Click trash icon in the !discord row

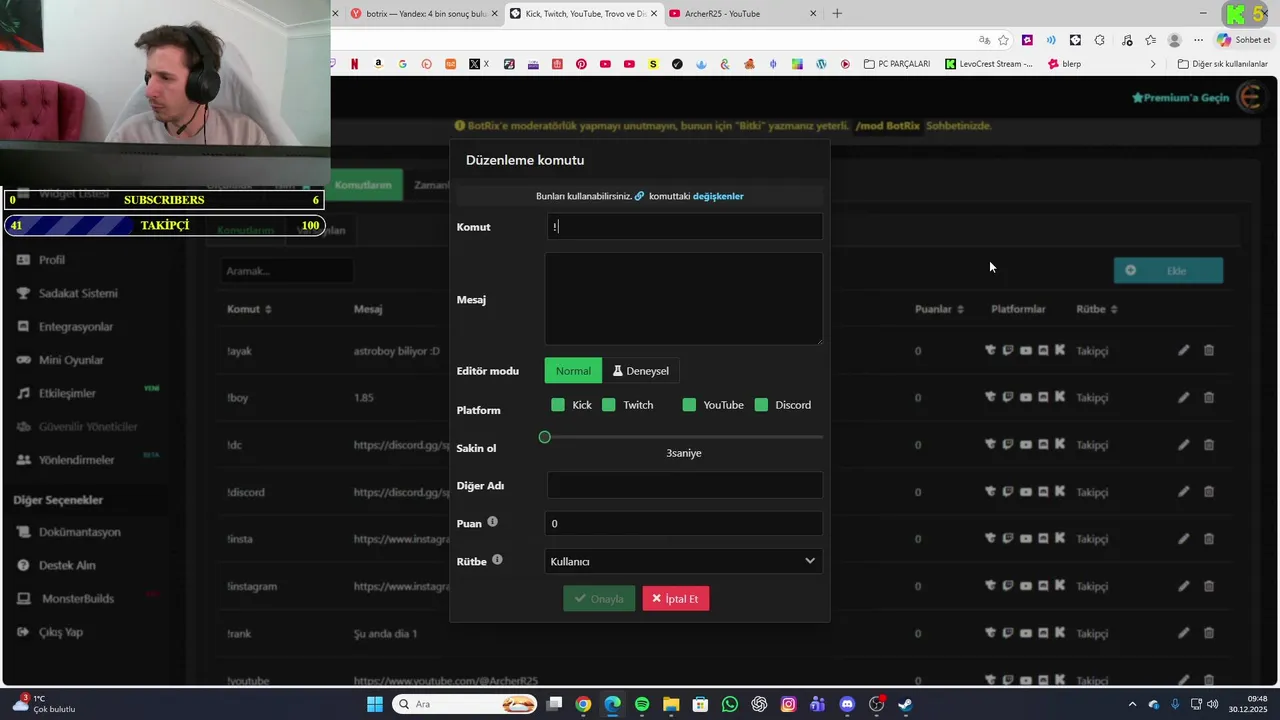(1209, 491)
